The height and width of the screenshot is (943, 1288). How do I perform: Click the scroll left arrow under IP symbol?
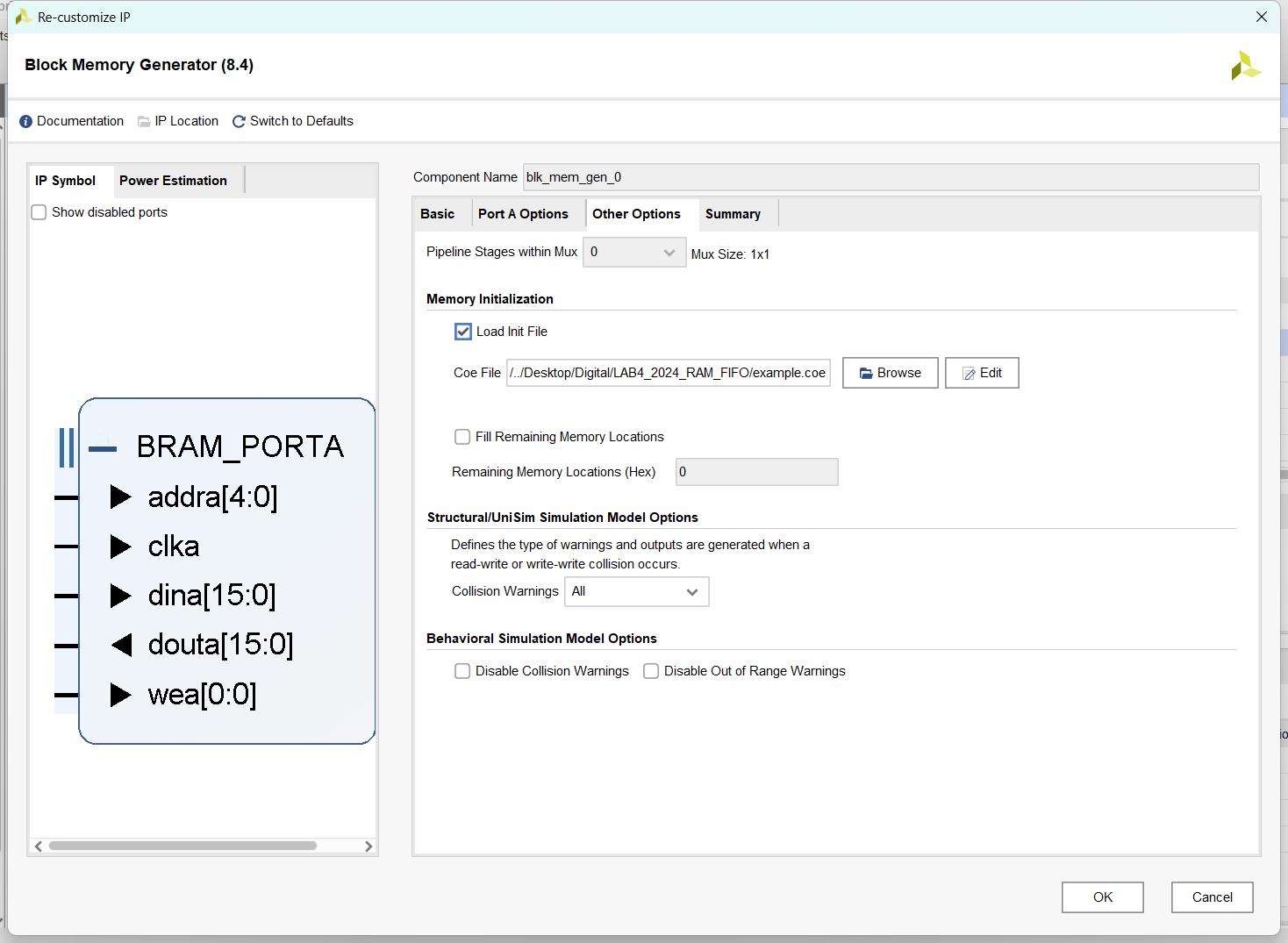[38, 846]
